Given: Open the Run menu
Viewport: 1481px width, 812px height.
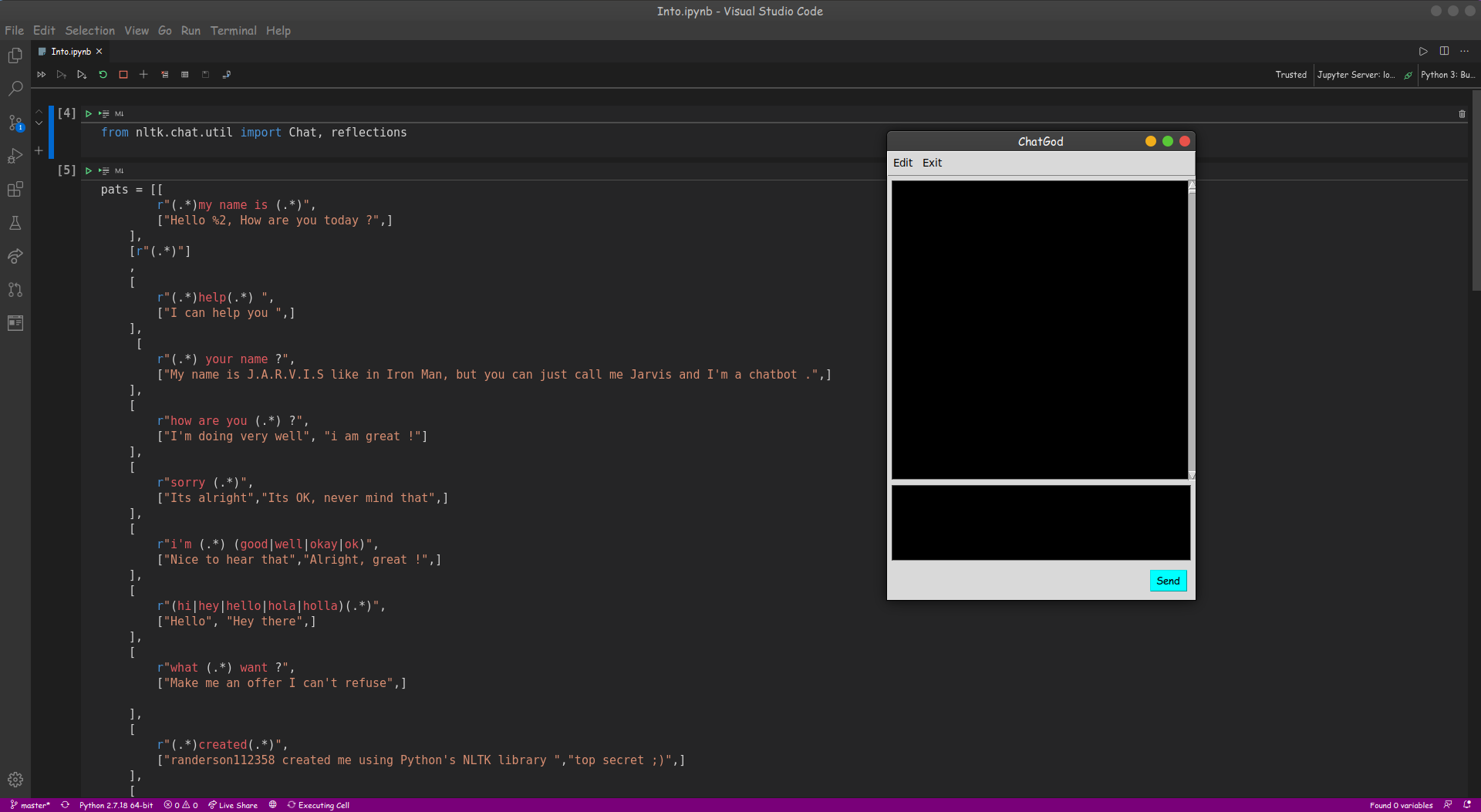Looking at the screenshot, I should (x=191, y=31).
